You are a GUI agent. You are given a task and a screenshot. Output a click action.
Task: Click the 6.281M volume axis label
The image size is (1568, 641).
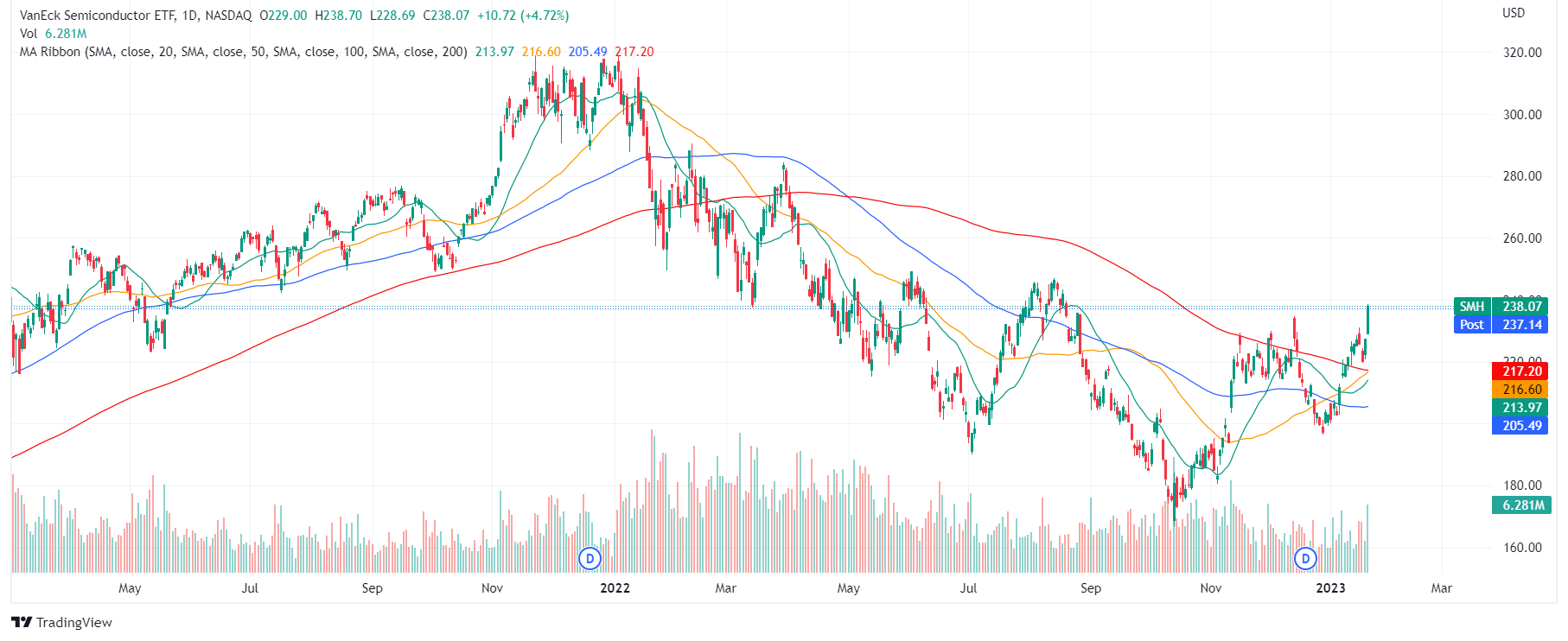(1520, 505)
